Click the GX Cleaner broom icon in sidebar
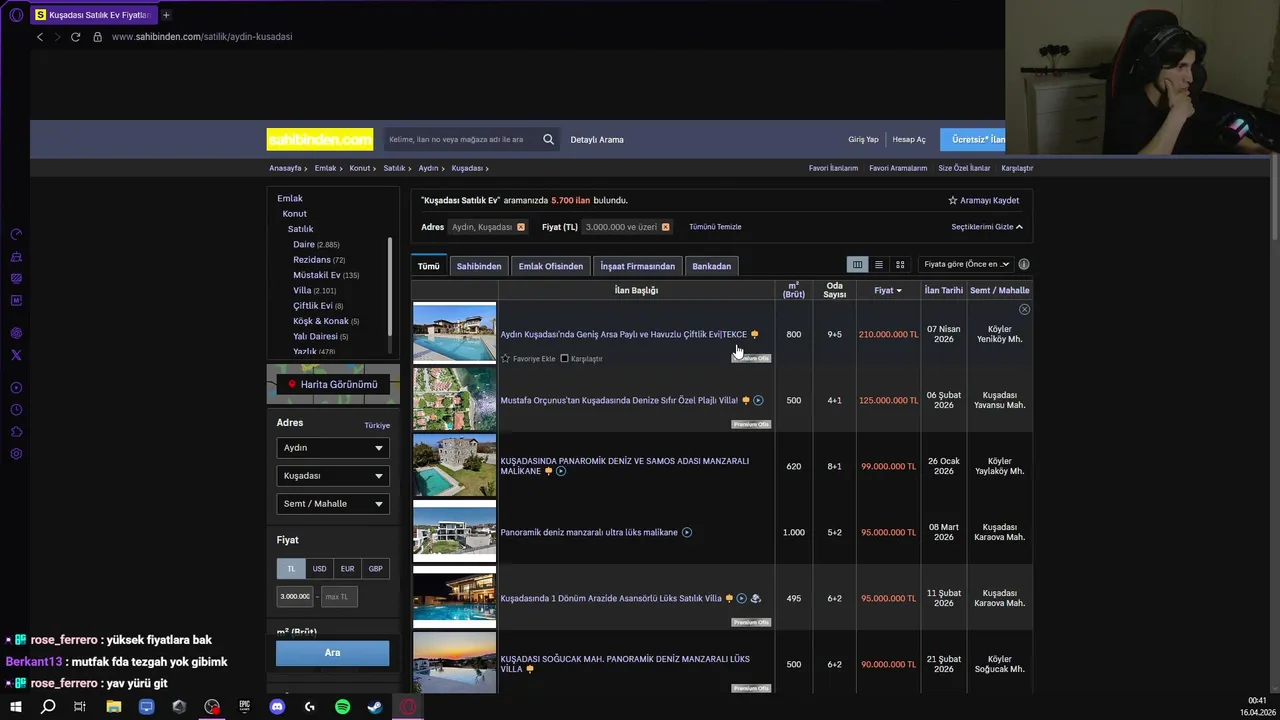 tap(16, 256)
